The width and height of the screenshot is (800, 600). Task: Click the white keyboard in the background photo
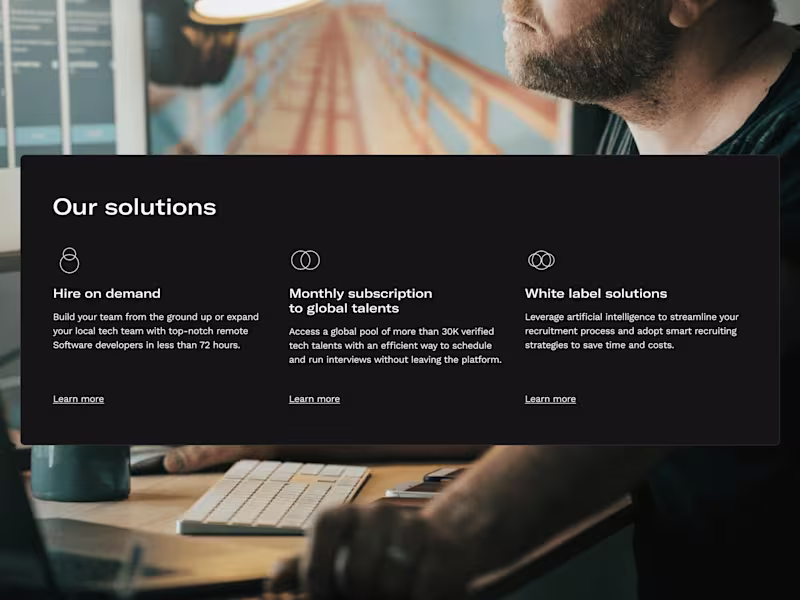tap(273, 496)
